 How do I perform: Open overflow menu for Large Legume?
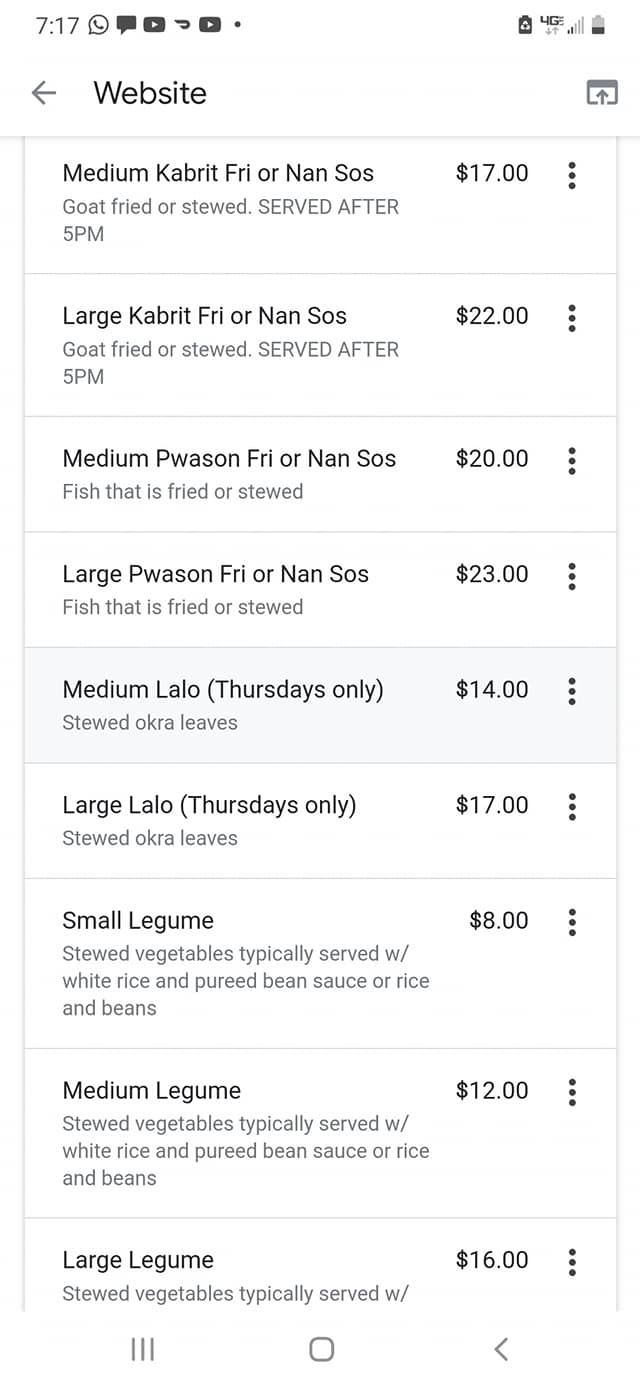click(x=572, y=1262)
